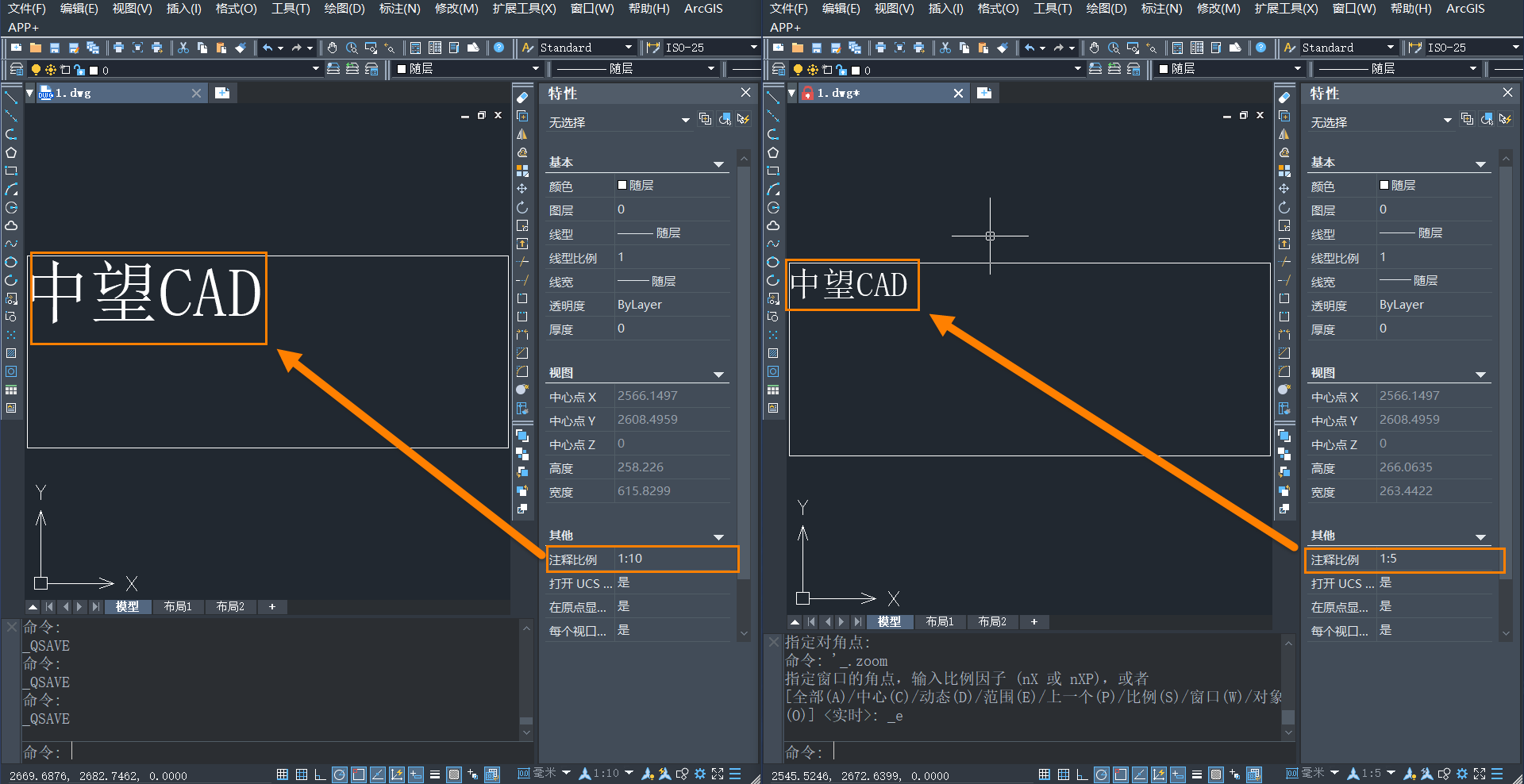1524x784 pixels.
Task: Click the Match Properties brush icon in left window
Action: pos(241,48)
